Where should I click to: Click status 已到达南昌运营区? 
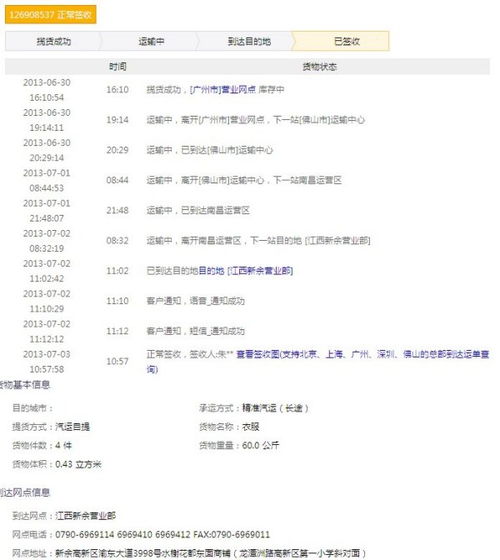[x=198, y=210]
